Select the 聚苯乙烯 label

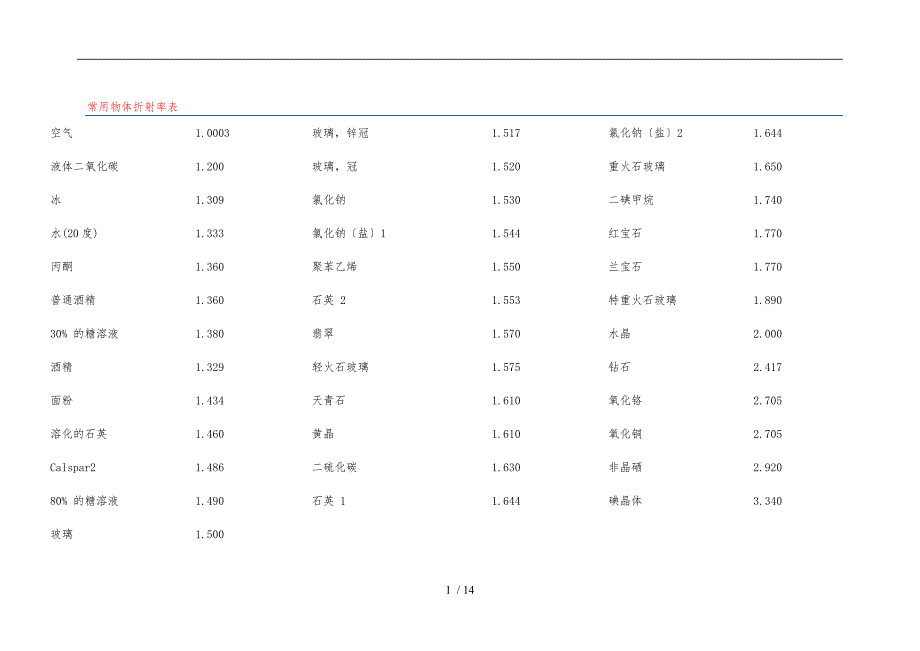(334, 267)
